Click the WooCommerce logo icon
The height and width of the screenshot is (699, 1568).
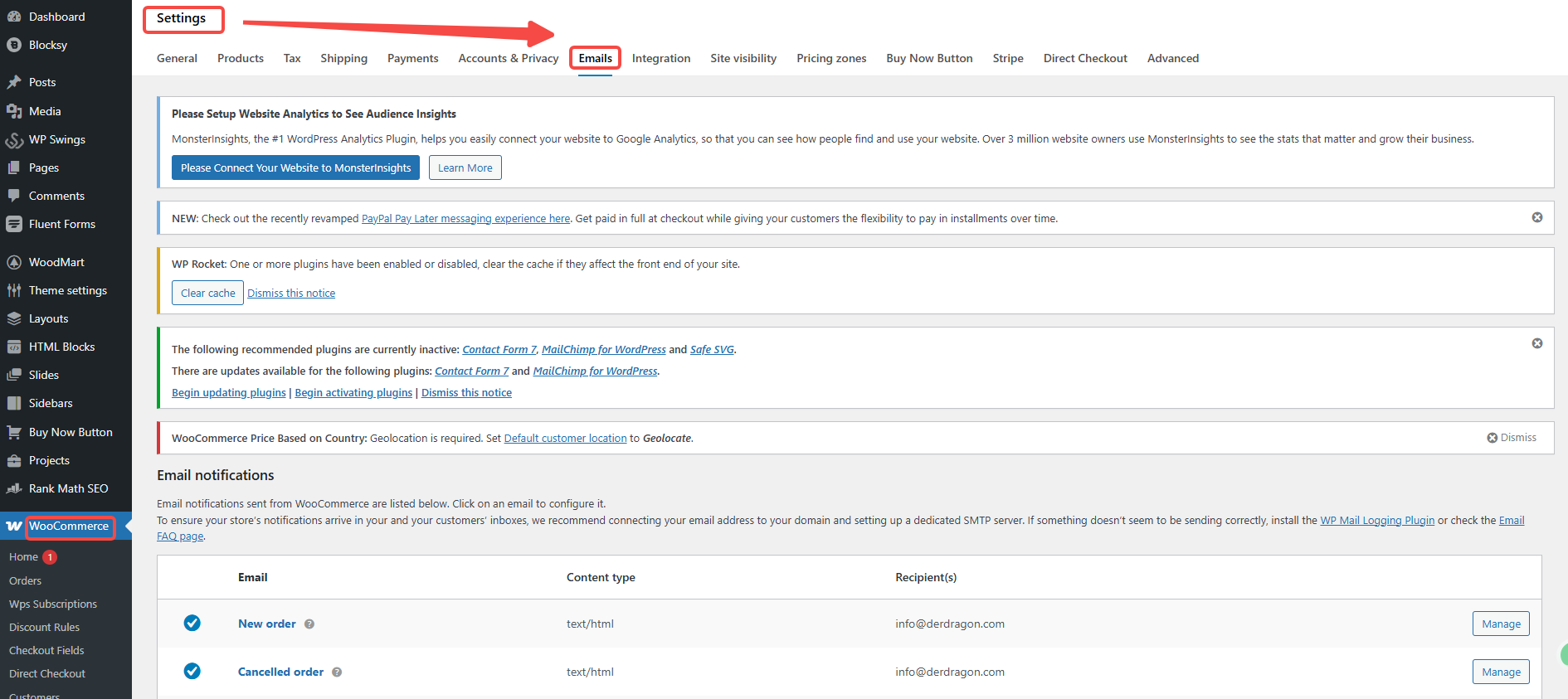coord(14,526)
